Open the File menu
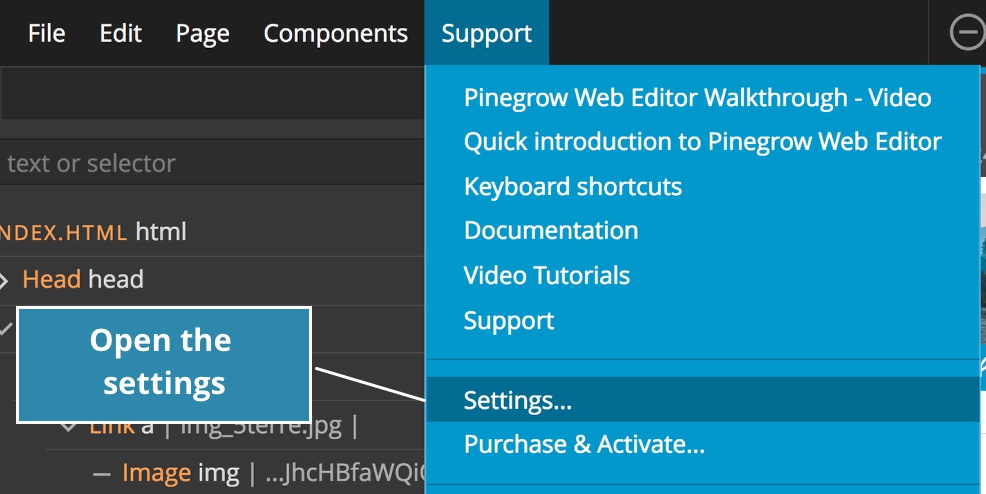This screenshot has width=986, height=494. pyautogui.click(x=47, y=33)
